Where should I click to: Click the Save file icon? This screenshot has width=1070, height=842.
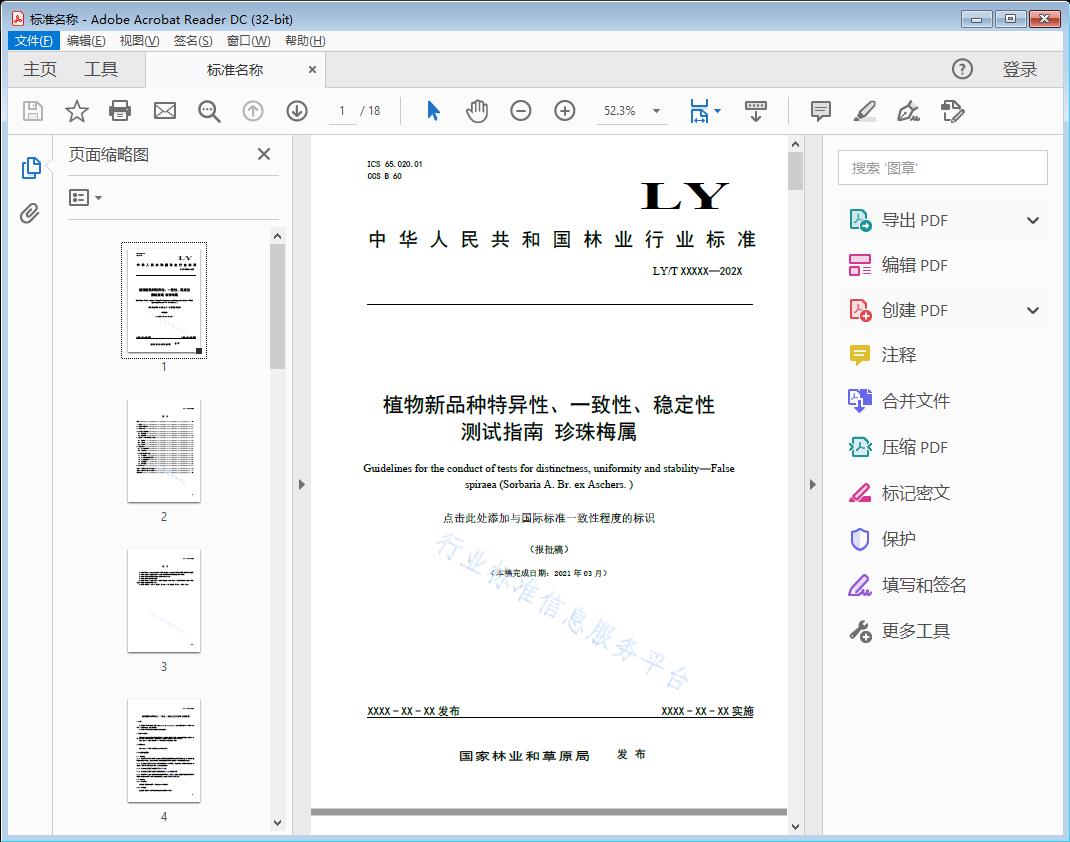pos(31,111)
